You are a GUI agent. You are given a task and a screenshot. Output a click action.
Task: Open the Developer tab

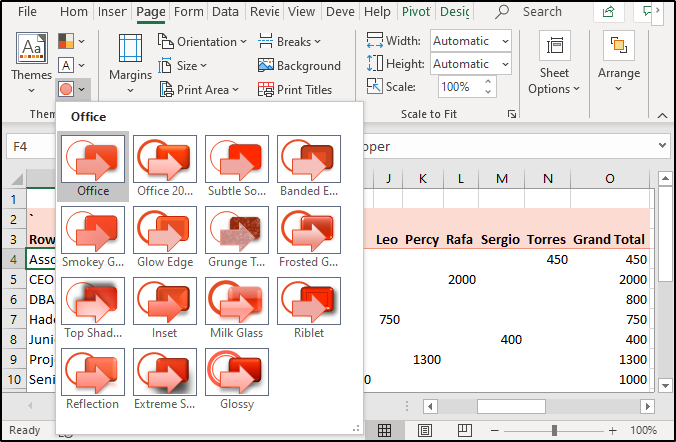coord(340,12)
